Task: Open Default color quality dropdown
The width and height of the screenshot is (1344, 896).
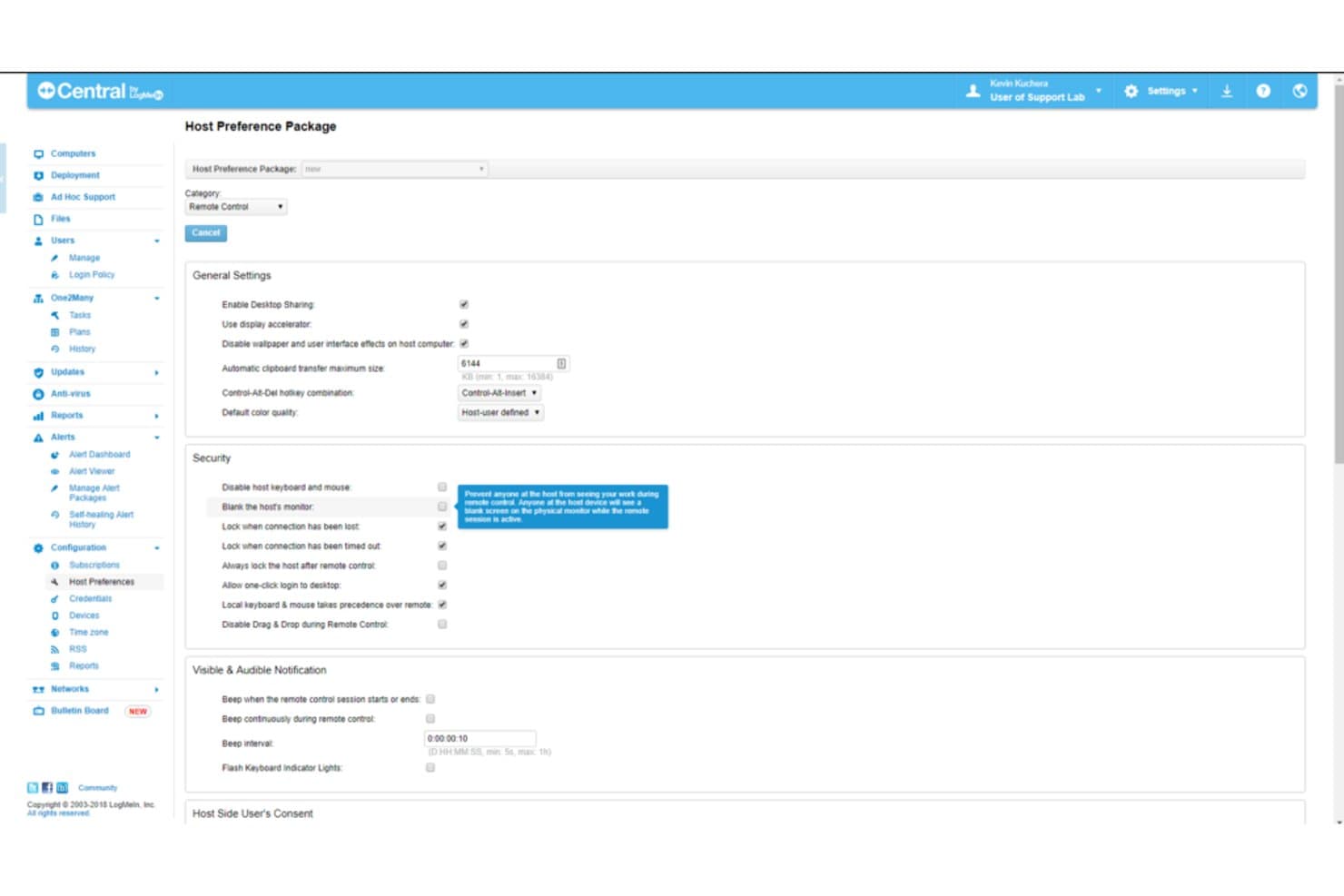Action: [x=500, y=413]
